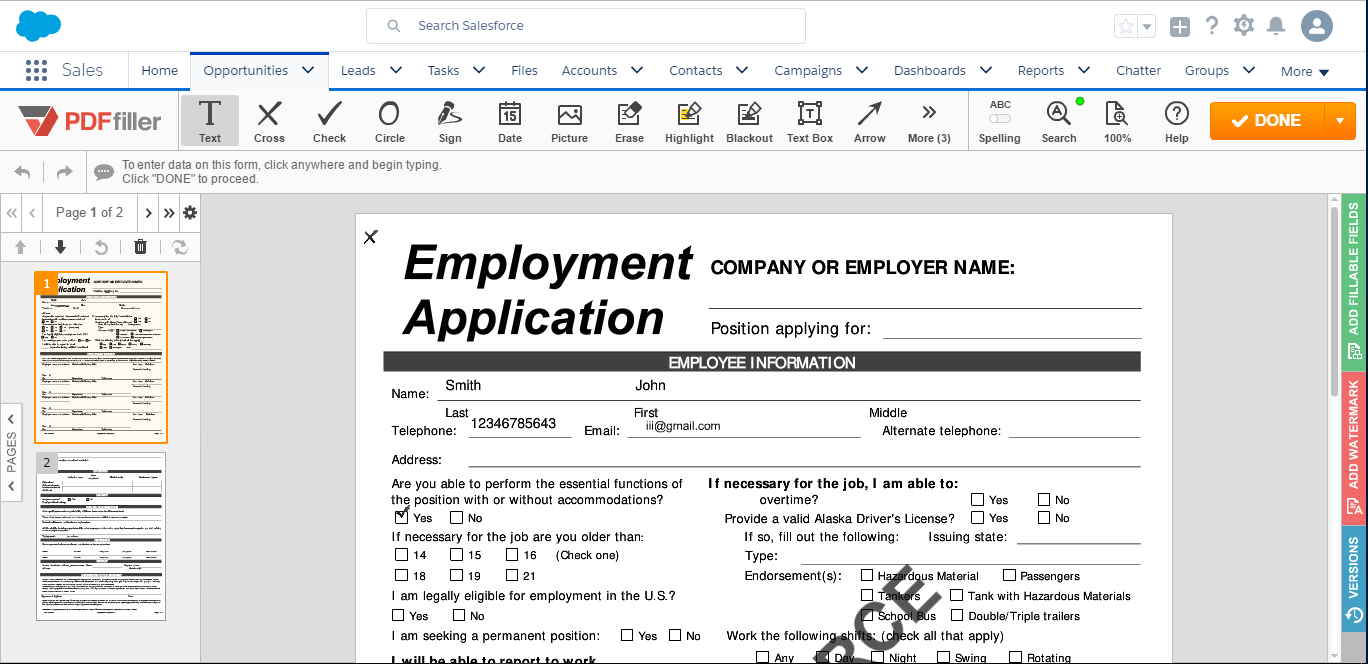Open pages panel settings gear
1368x664 pixels.
coord(190,212)
